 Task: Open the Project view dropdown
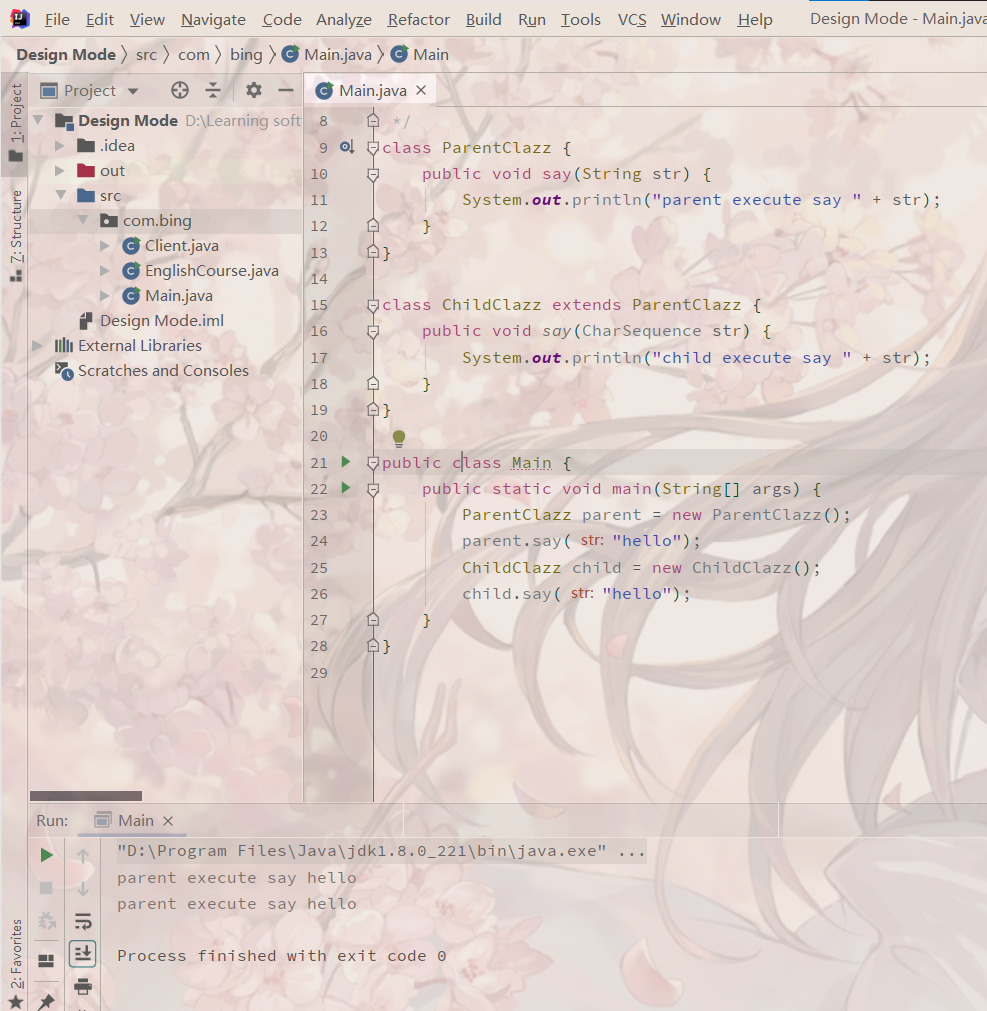tap(133, 91)
